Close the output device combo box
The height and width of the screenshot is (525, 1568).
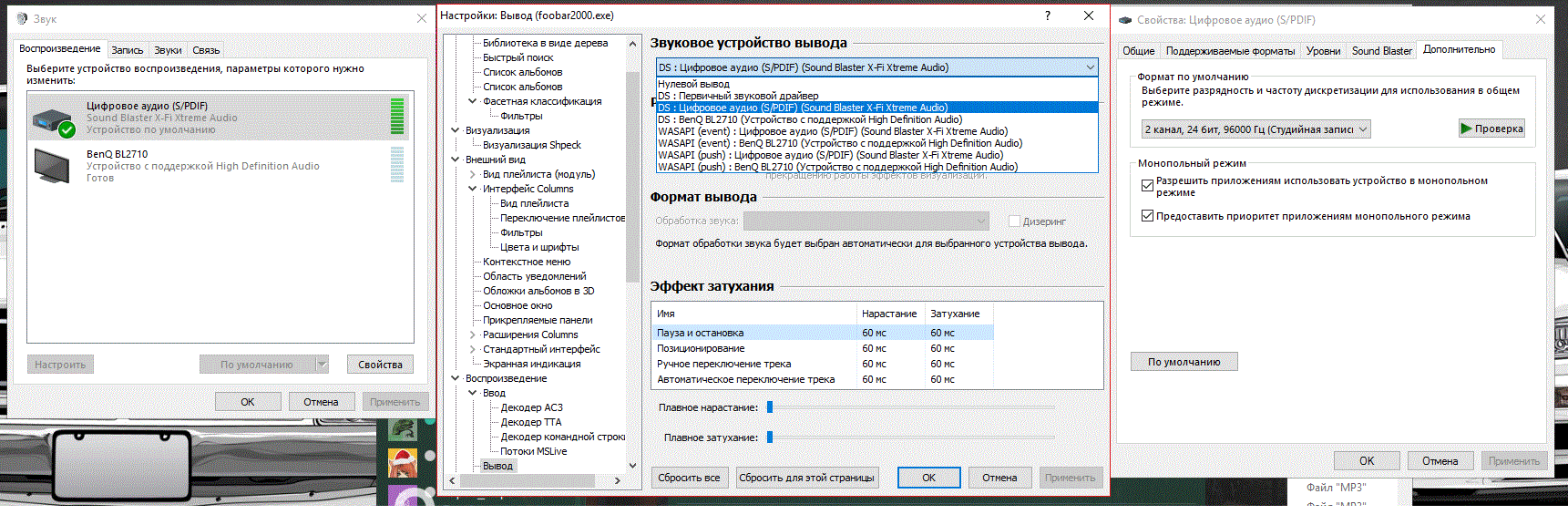(x=1090, y=67)
